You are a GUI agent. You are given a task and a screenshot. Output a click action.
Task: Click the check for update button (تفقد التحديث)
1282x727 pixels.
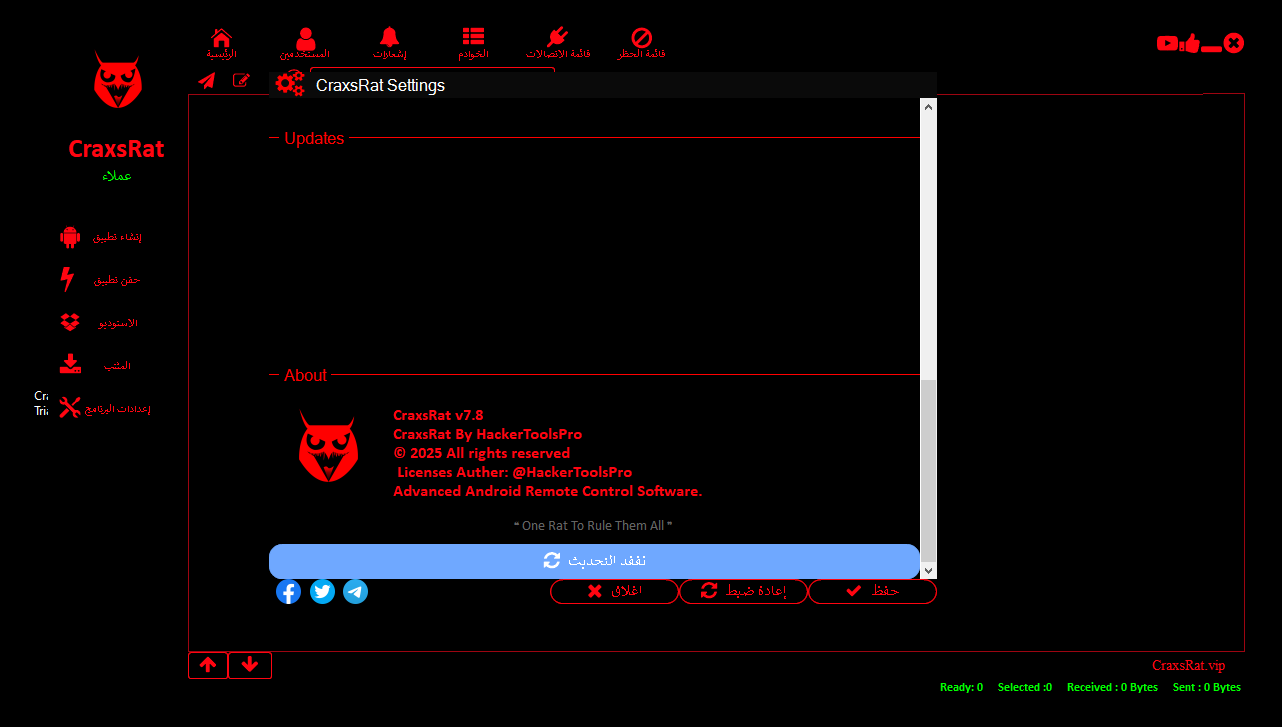click(x=594, y=561)
